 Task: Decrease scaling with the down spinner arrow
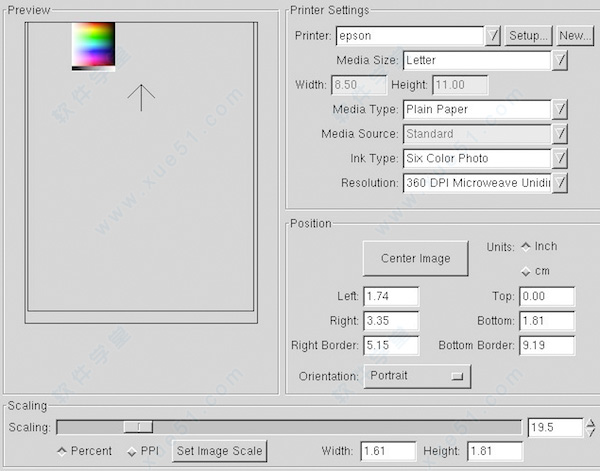click(x=591, y=432)
